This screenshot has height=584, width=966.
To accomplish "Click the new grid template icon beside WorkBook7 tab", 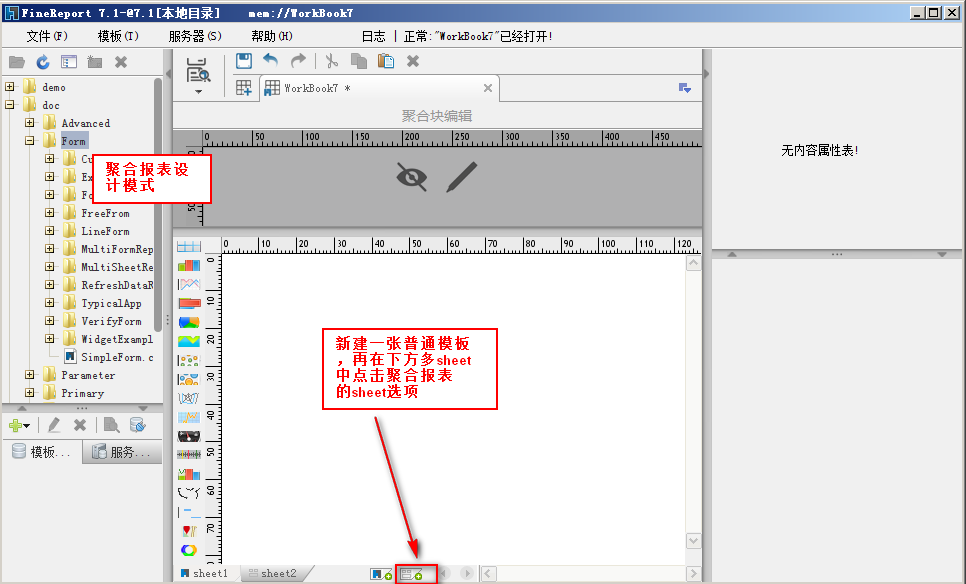I will tap(244, 88).
